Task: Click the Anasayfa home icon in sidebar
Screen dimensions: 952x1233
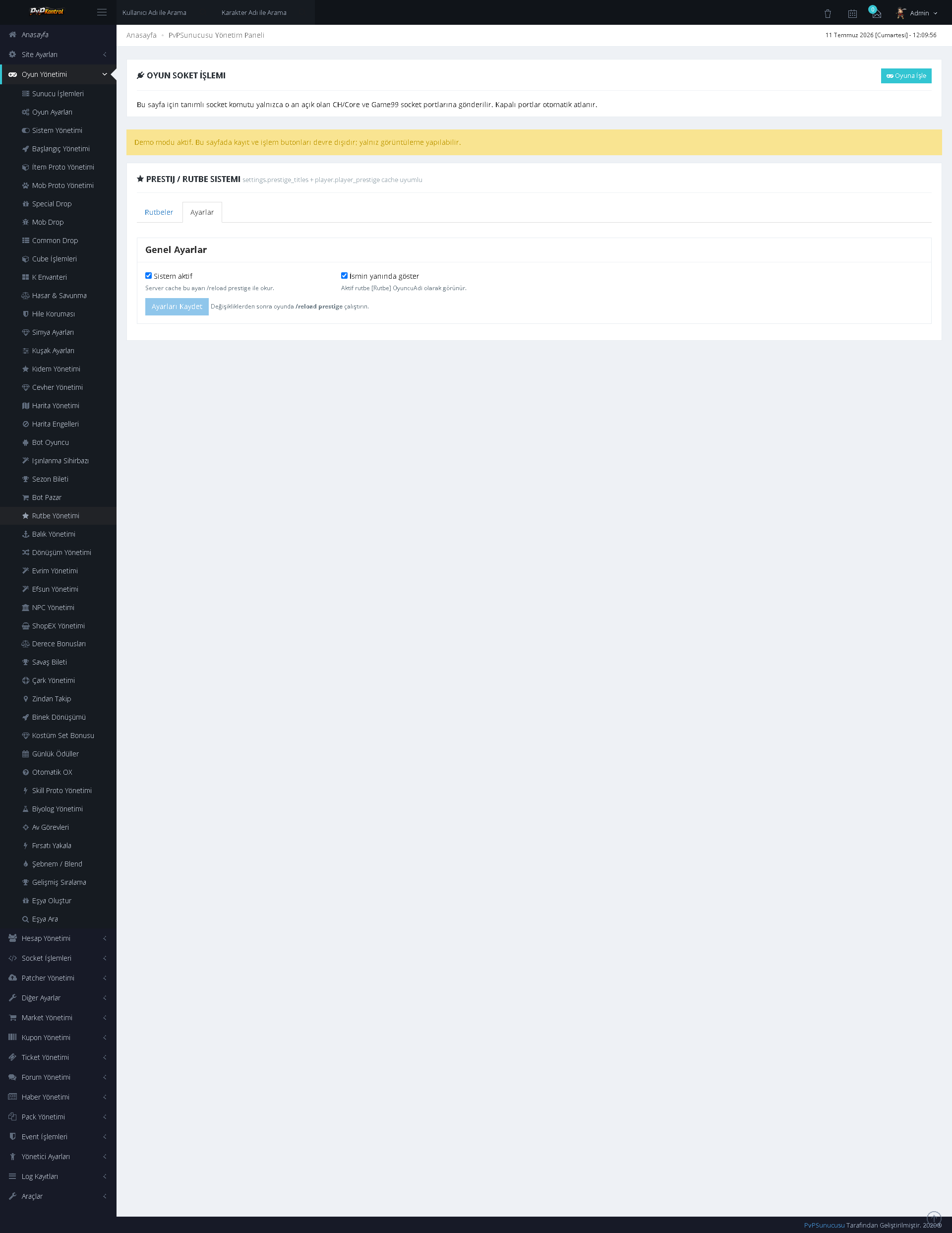Action: [12, 34]
